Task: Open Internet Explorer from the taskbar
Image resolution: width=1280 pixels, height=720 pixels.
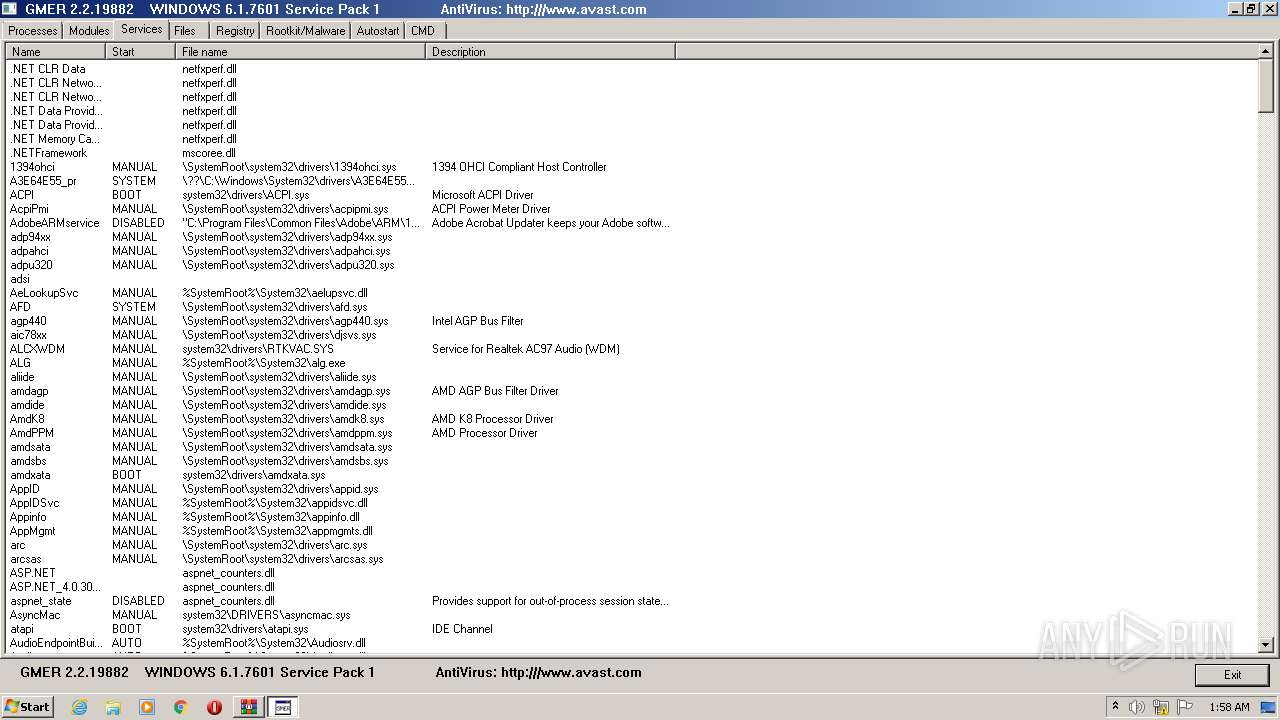Action: (80, 707)
